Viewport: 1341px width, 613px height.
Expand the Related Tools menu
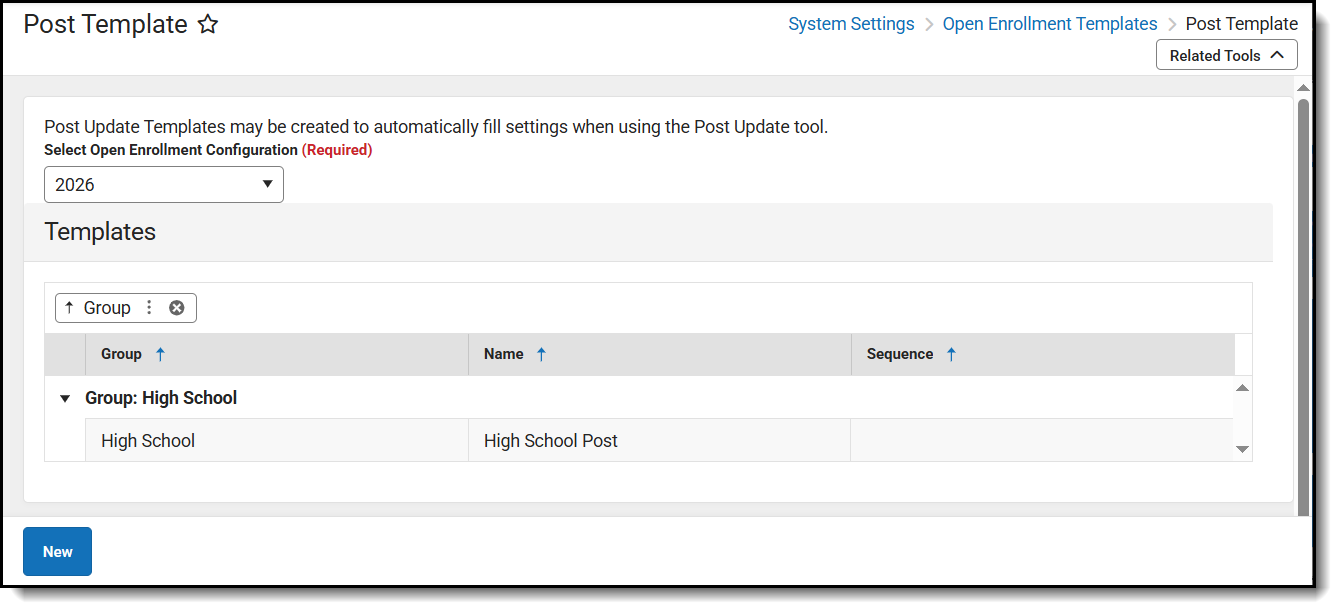coord(1226,55)
